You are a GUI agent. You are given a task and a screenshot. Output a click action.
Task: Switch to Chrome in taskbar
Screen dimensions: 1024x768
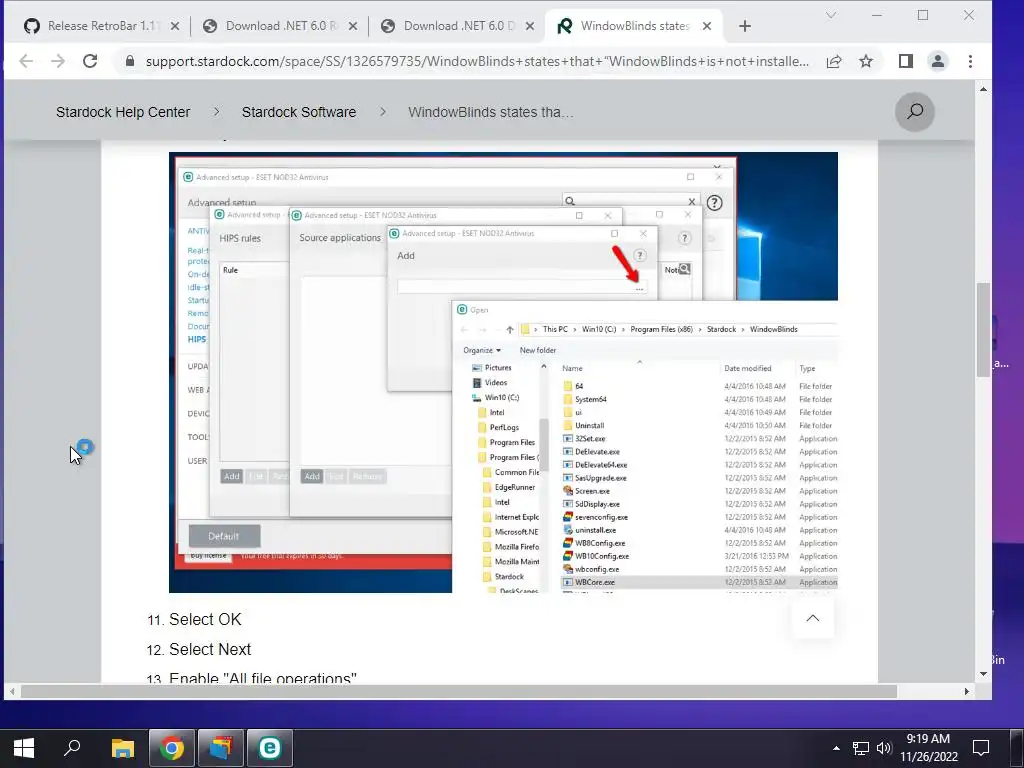point(171,748)
